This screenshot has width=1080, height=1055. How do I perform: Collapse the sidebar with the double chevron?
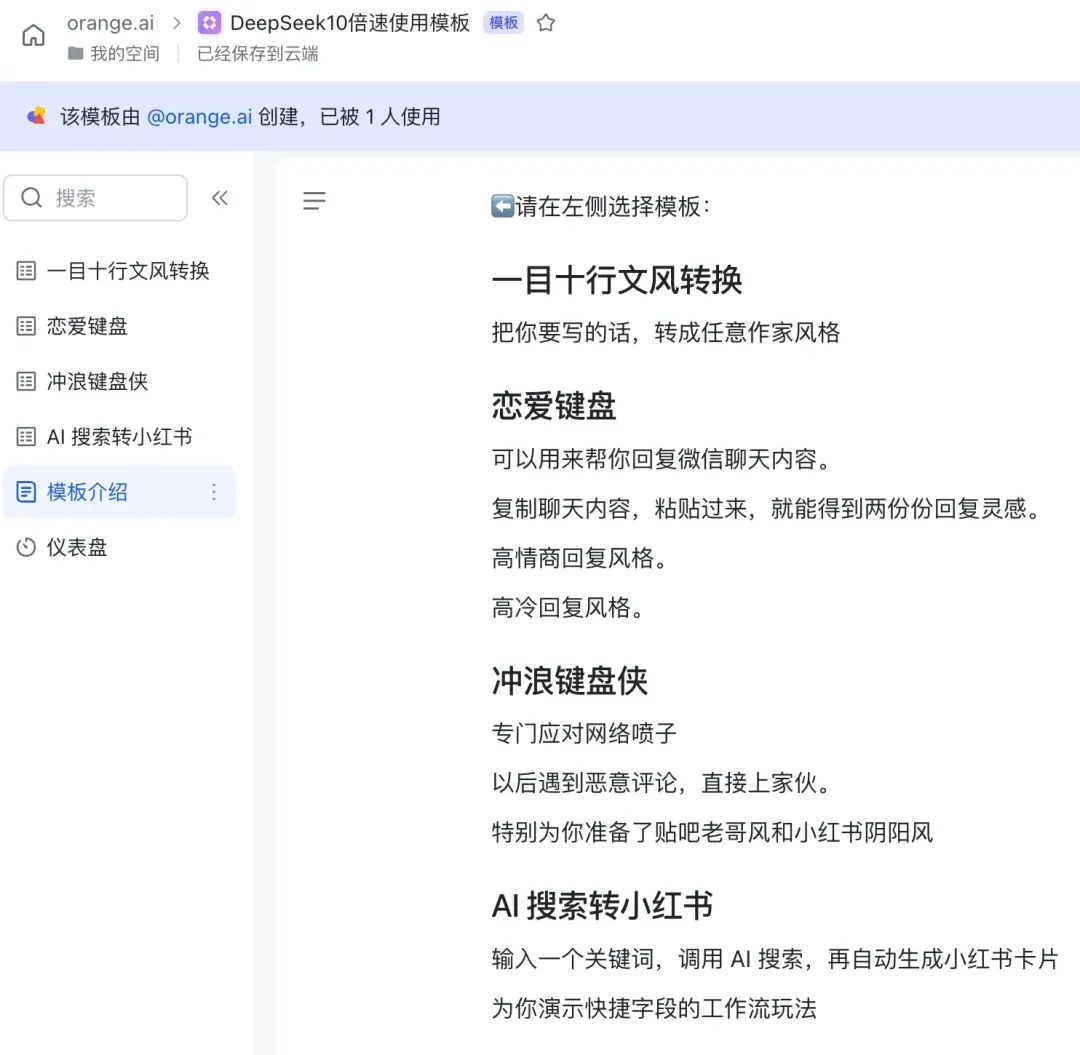[x=220, y=198]
